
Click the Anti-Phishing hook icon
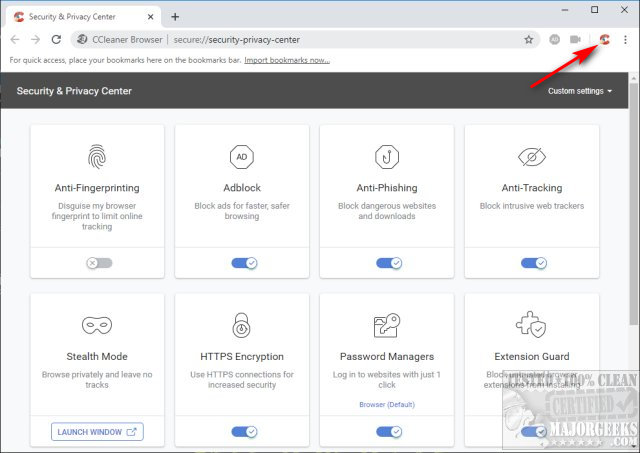point(387,157)
